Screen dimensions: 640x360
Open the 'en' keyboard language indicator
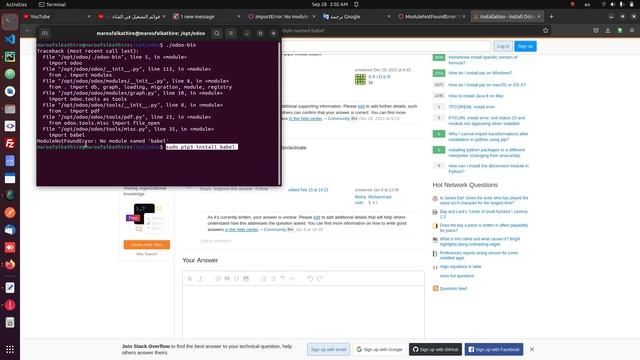[587, 4]
